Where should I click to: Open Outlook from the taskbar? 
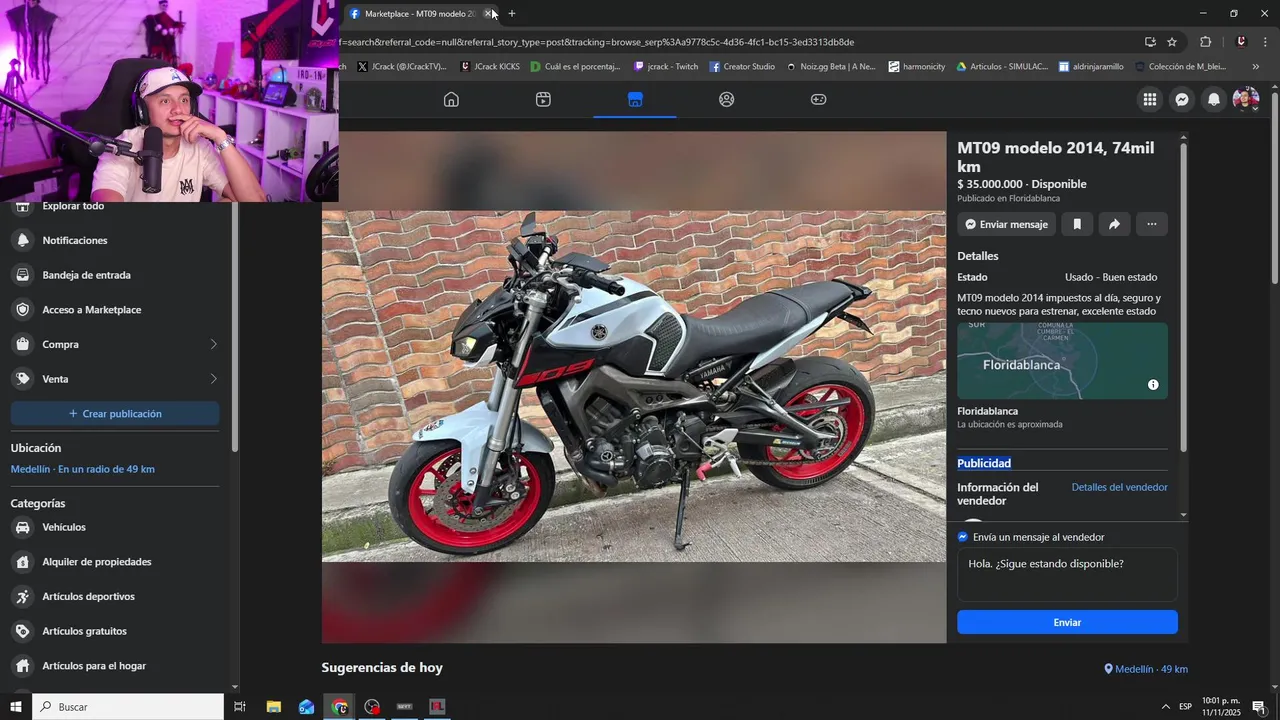[x=307, y=707]
